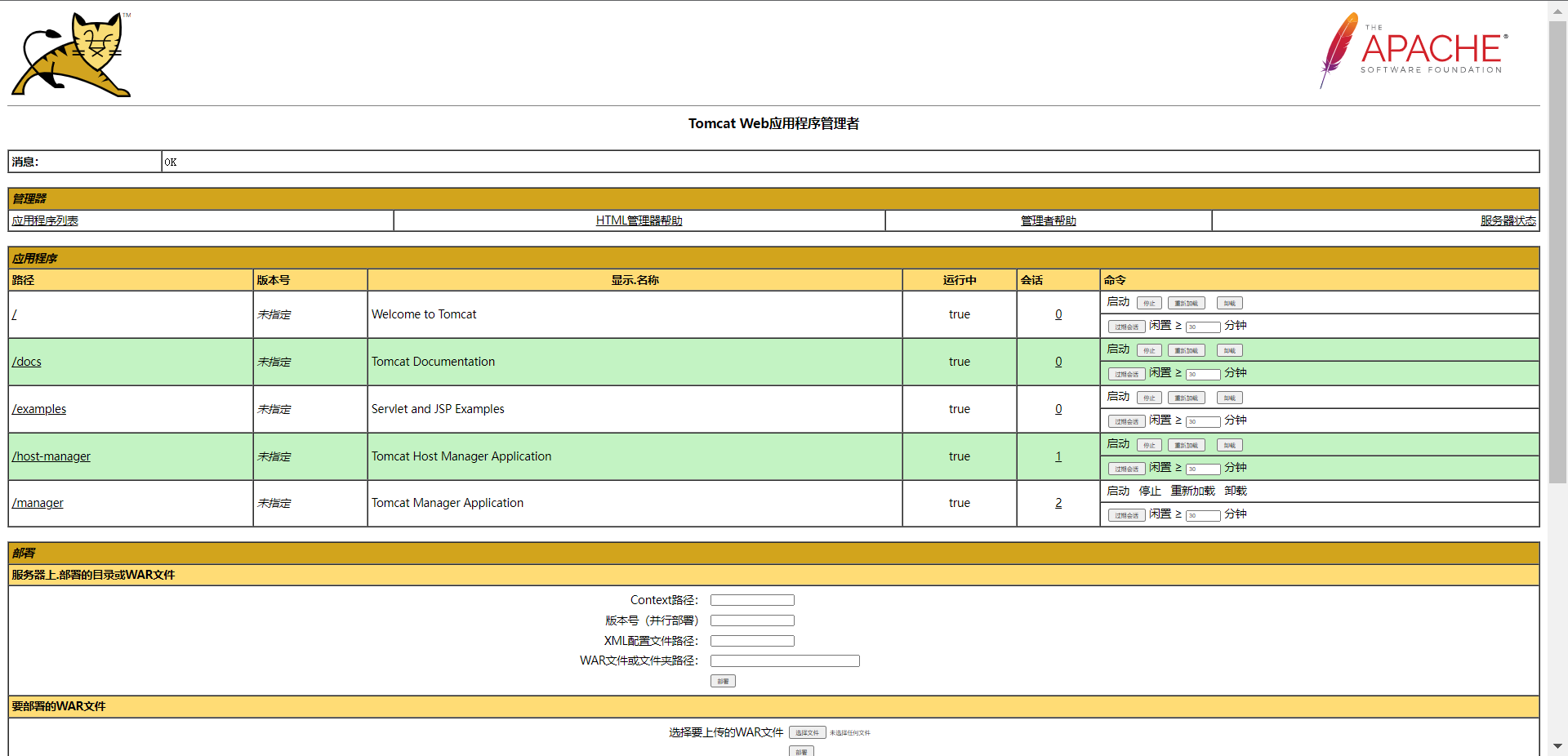Click the 'OK' message text
1568x756 pixels.
(170, 162)
